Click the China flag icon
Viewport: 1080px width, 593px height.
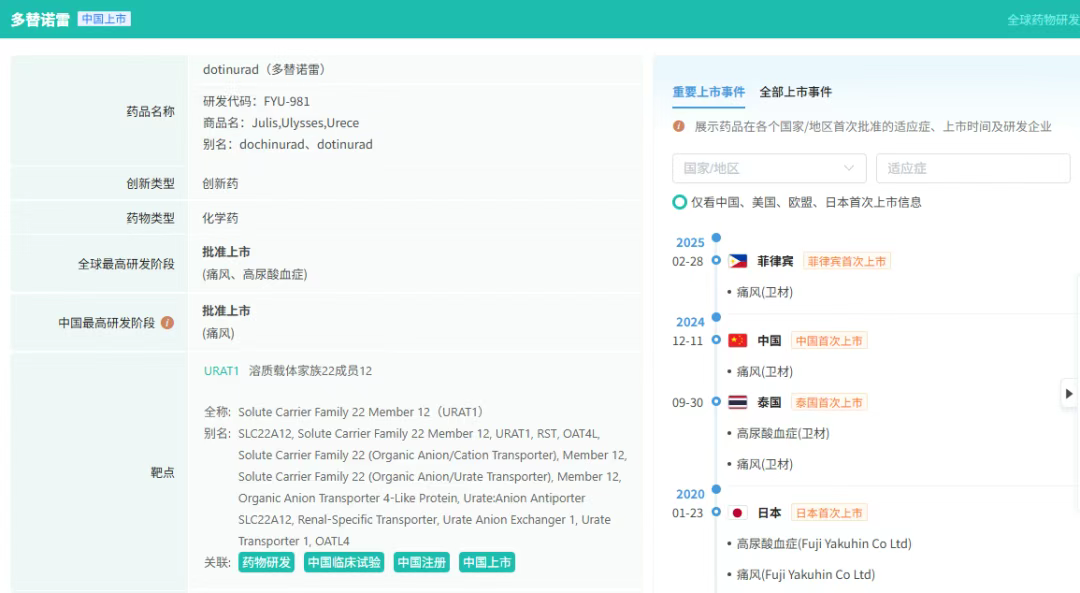pos(738,341)
